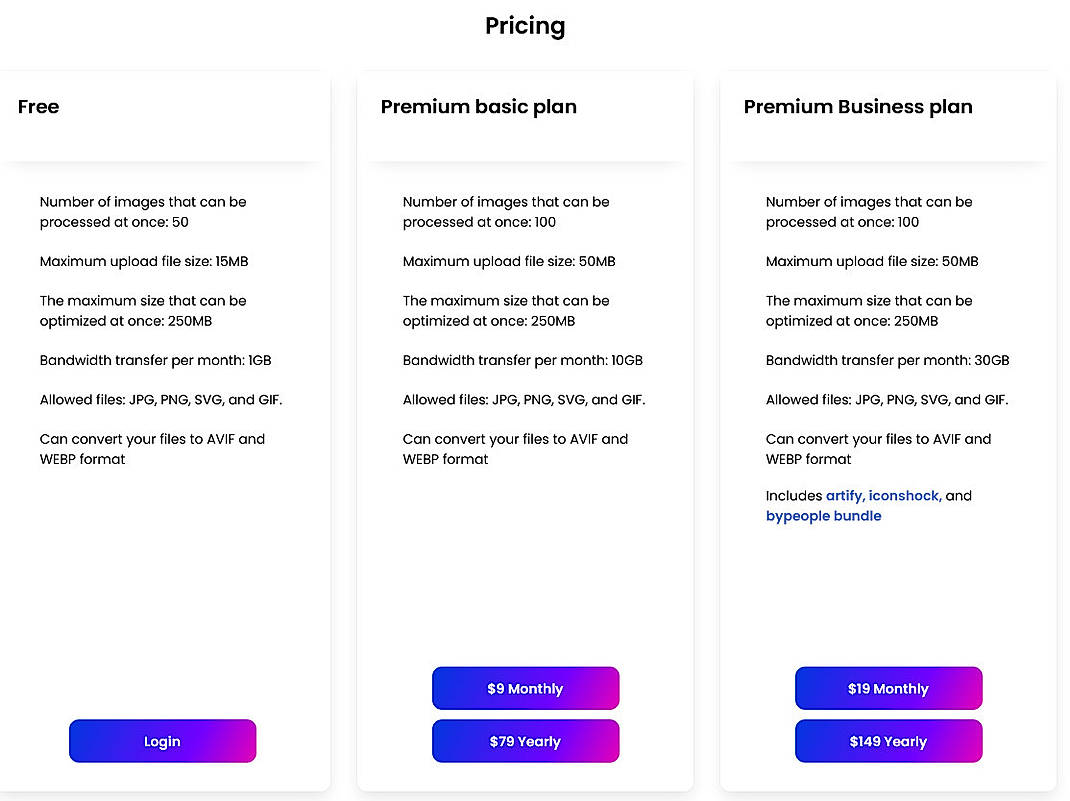Click the Login button on Free plan
This screenshot has height=801, width=1070.
(162, 741)
